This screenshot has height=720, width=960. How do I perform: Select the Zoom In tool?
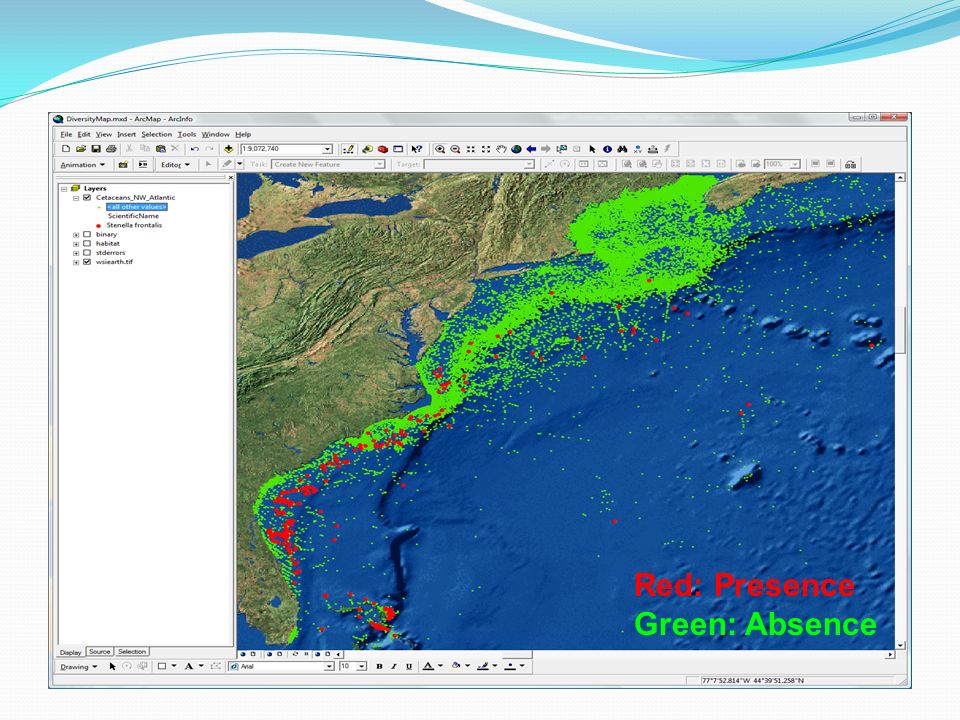440,149
